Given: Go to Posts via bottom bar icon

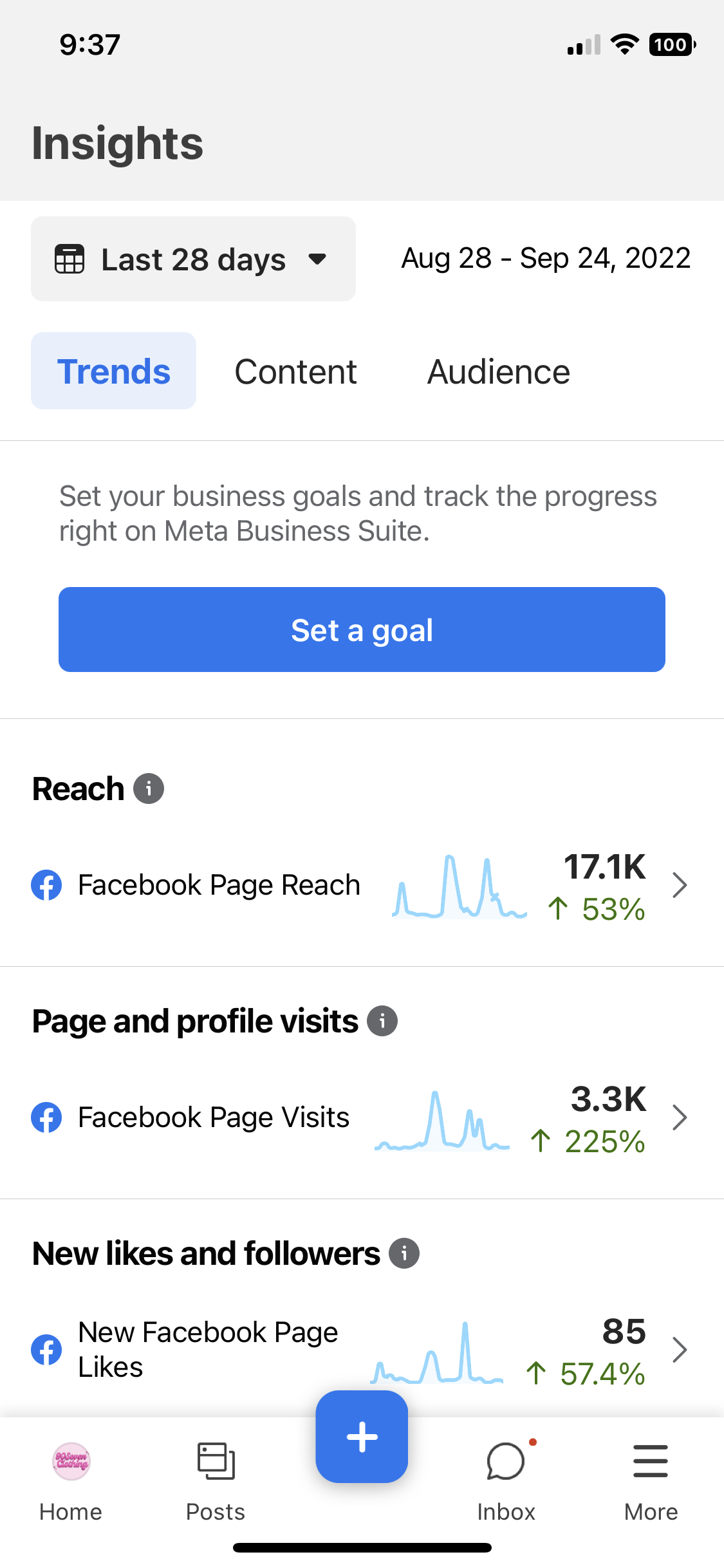Looking at the screenshot, I should (216, 1461).
